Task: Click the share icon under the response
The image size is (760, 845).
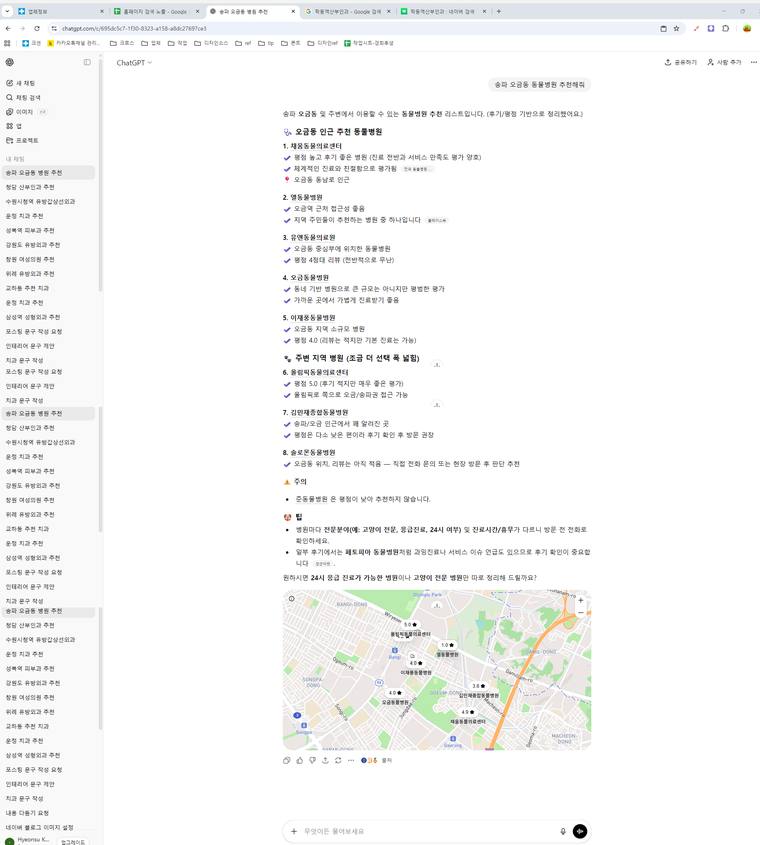Action: [x=326, y=760]
